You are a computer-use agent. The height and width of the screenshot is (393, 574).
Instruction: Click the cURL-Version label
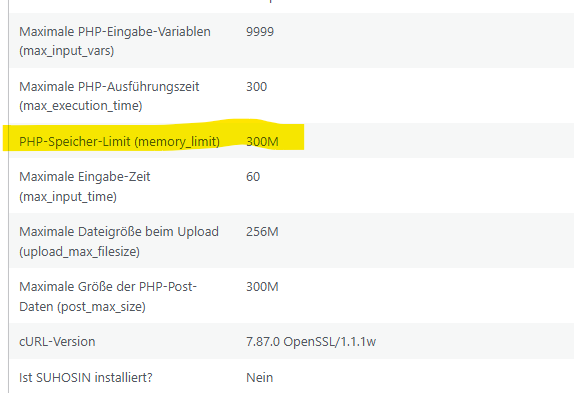pos(57,341)
